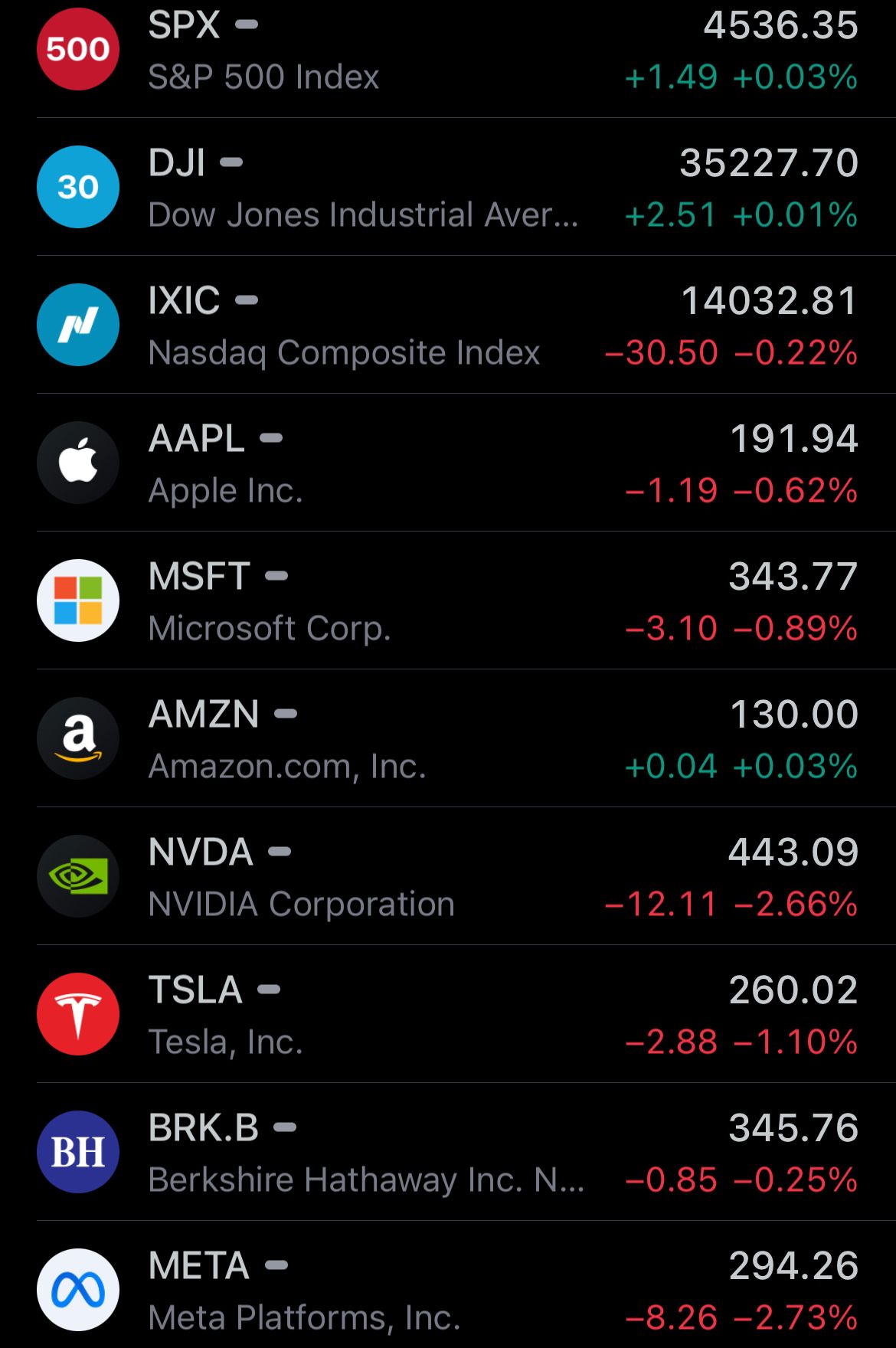The image size is (896, 1348).
Task: Tap the Berkshire Hathaway BH icon
Action: (78, 1152)
